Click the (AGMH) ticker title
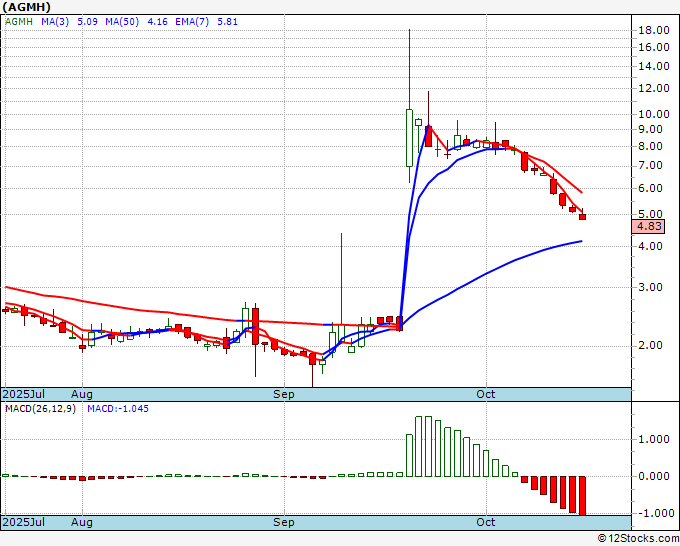680x546 pixels. click(26, 7)
